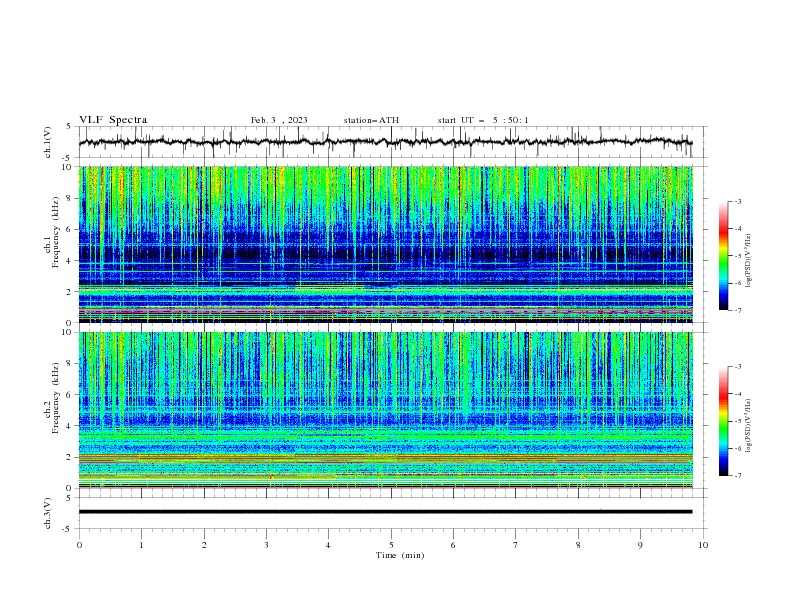This screenshot has width=792, height=612.
Task: Click the ch.2 PSD color bar
Action: [724, 421]
